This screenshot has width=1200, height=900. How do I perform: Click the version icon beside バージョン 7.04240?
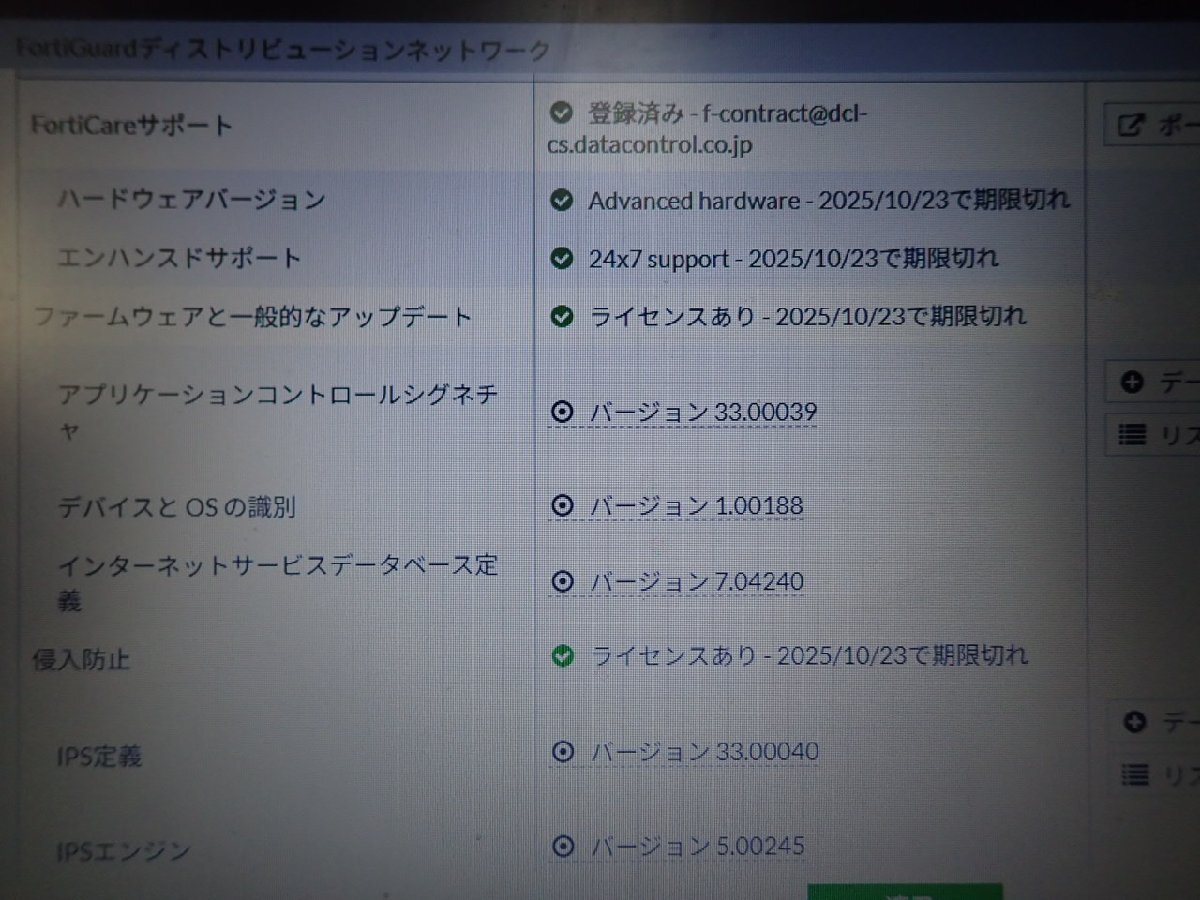pos(564,581)
